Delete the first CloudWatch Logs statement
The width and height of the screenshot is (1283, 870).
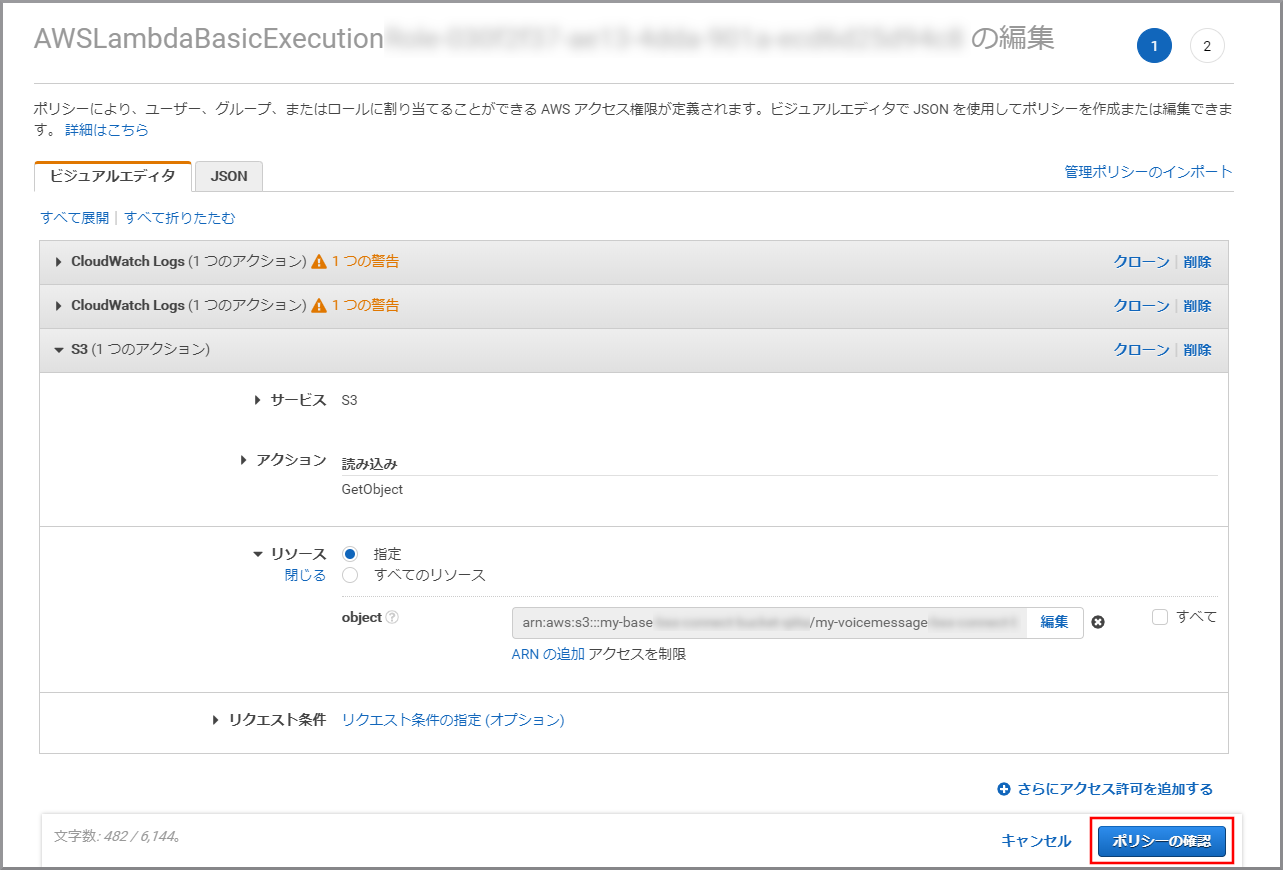pyautogui.click(x=1197, y=262)
